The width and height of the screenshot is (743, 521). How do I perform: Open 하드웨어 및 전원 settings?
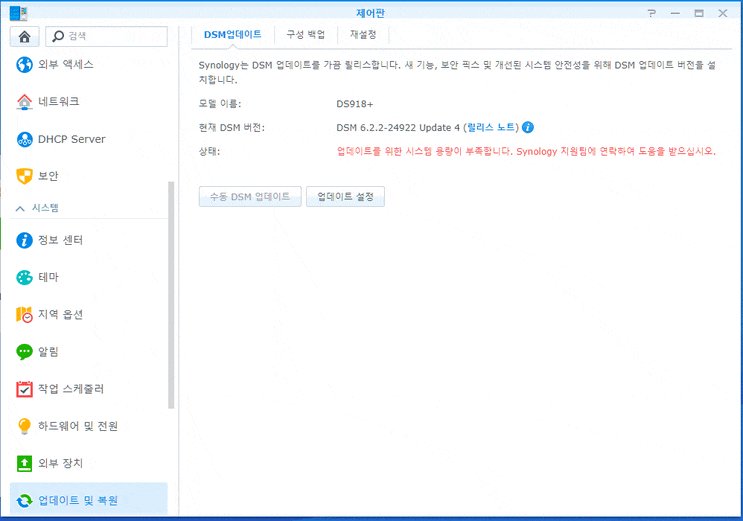(89, 426)
